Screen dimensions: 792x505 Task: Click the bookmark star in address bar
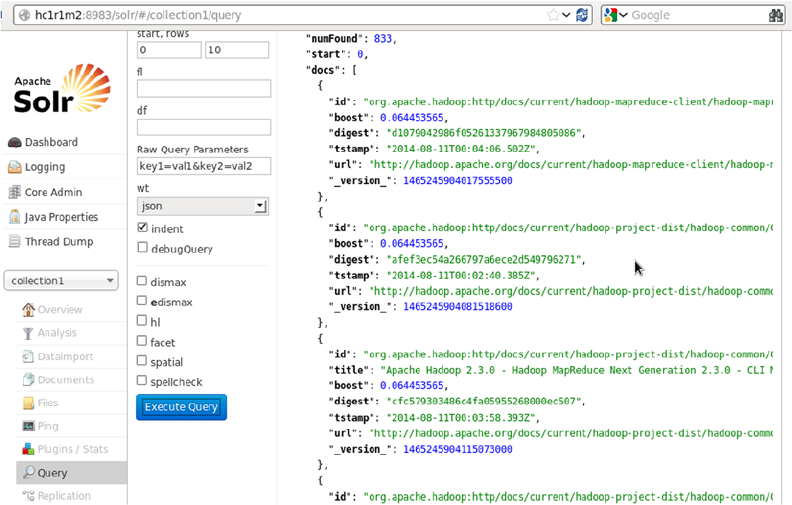(553, 15)
